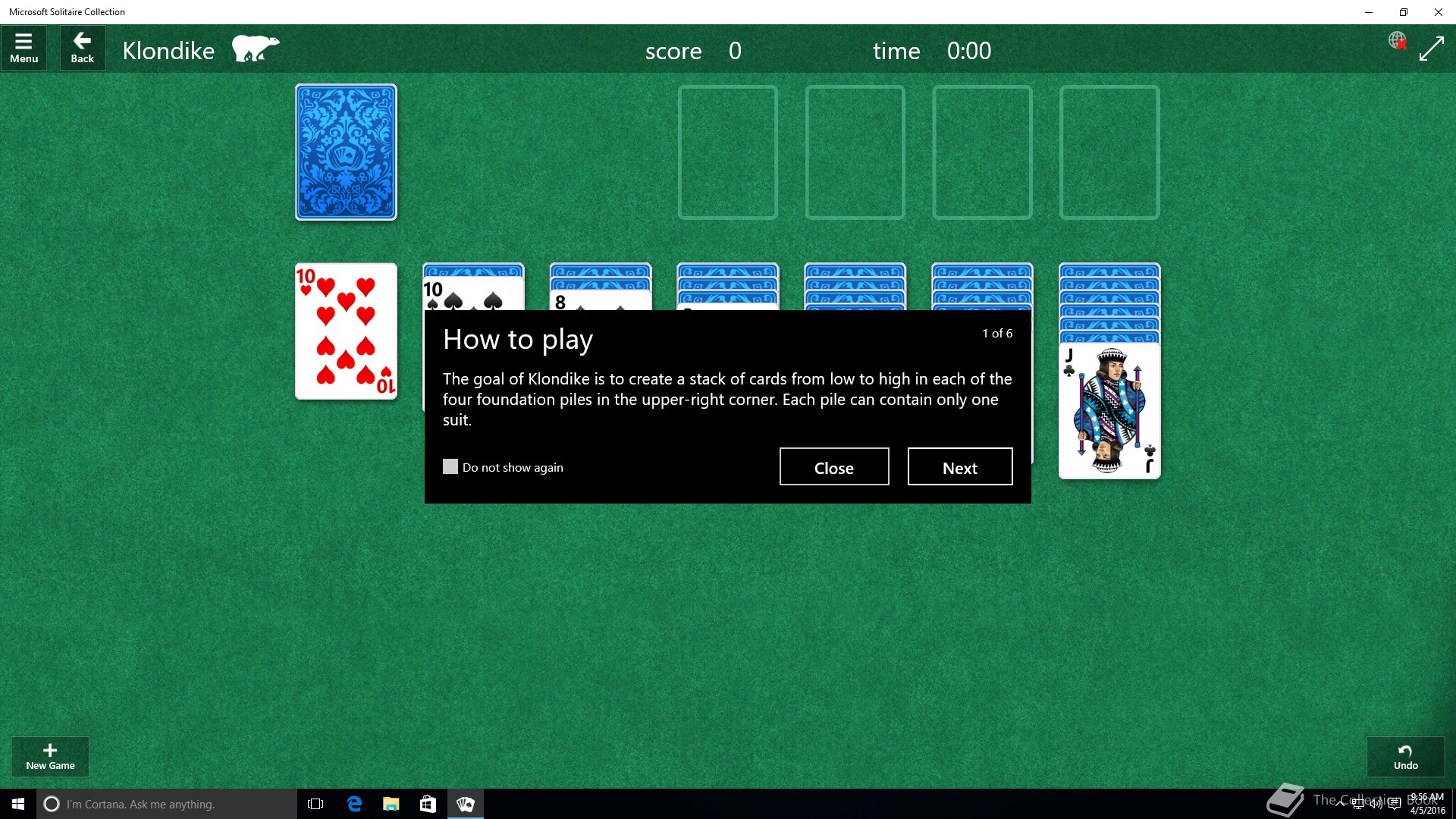Click the Undo button

[1405, 757]
